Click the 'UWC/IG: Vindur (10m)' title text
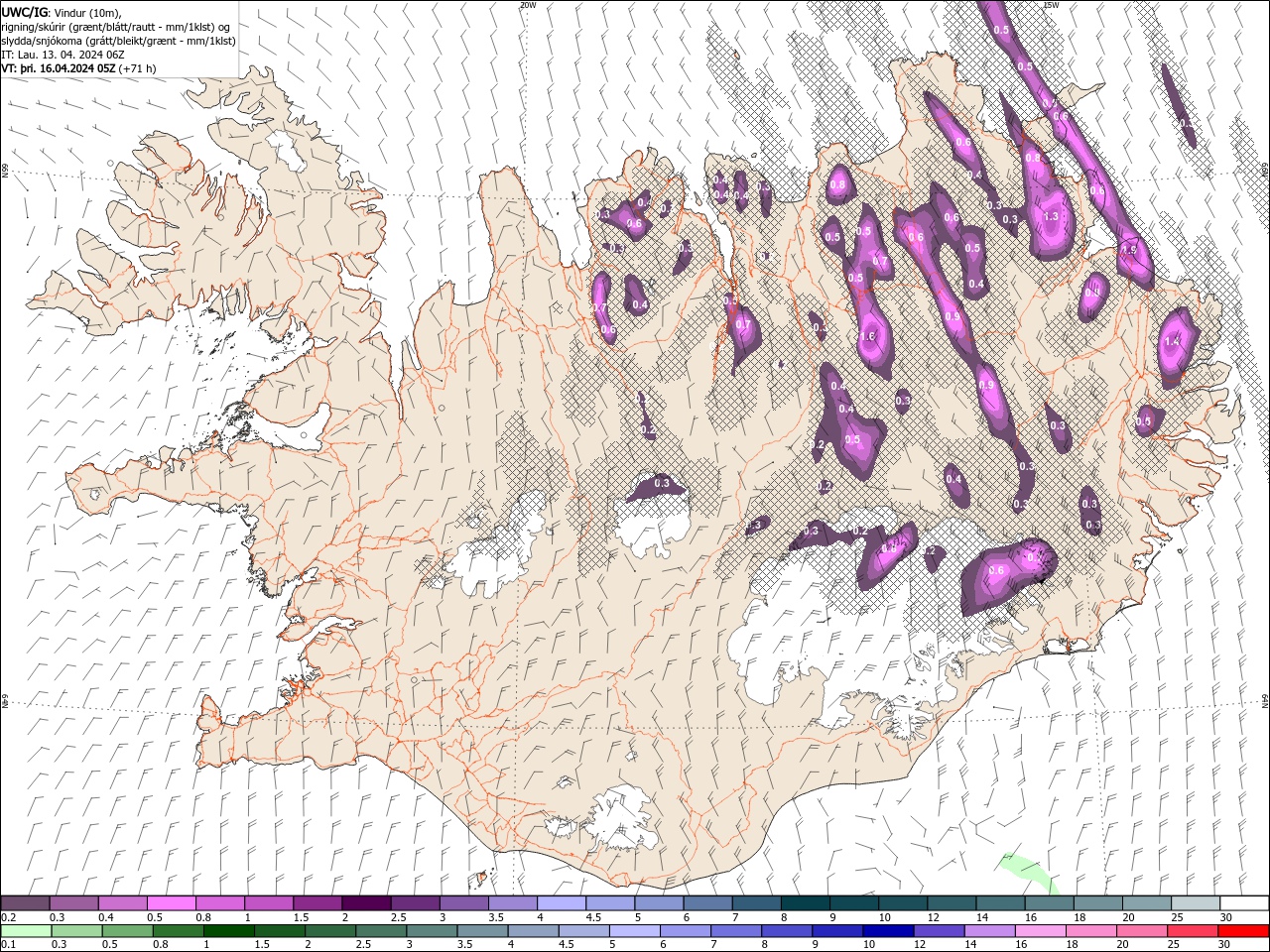This screenshot has width=1270, height=952. pyautogui.click(x=61, y=12)
